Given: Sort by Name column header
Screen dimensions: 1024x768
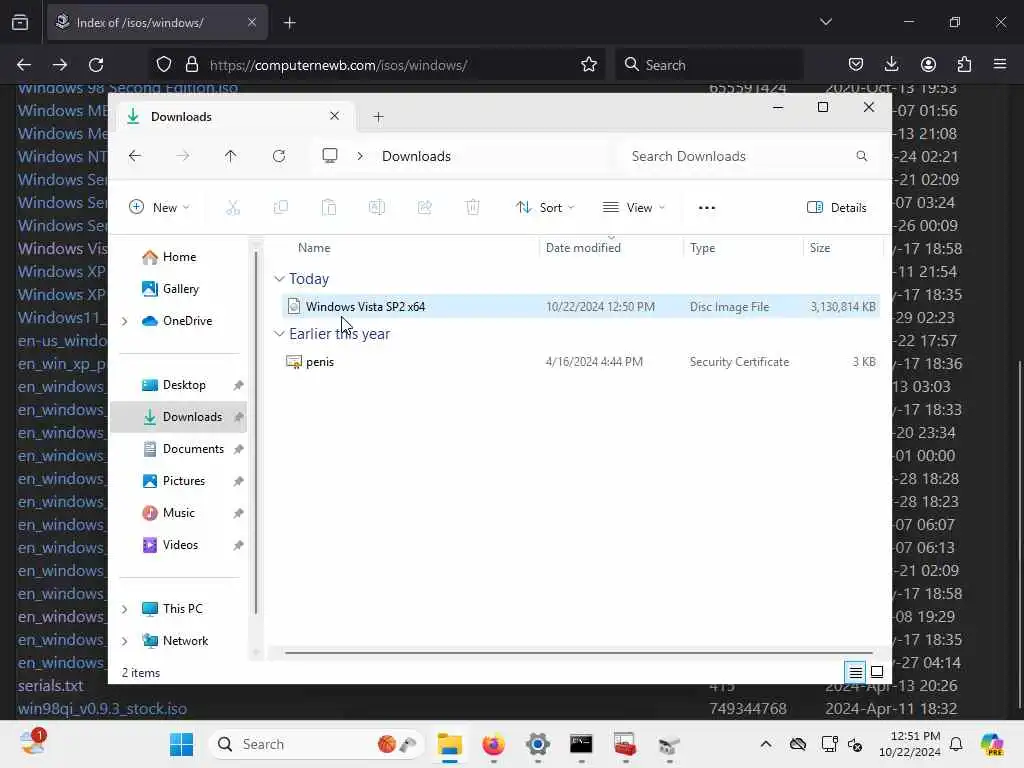Looking at the screenshot, I should 314,248.
